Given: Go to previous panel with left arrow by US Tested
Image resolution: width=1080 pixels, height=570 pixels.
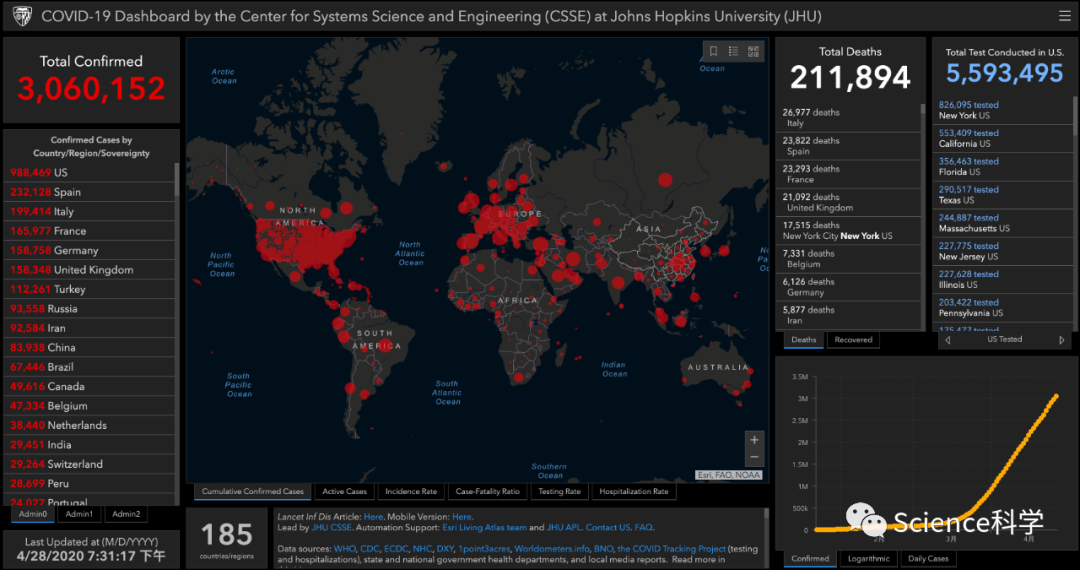Looking at the screenshot, I should [x=948, y=340].
